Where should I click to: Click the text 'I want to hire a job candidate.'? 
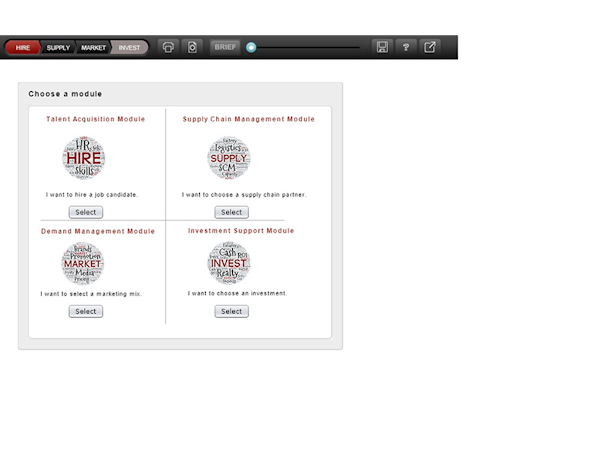92,194
